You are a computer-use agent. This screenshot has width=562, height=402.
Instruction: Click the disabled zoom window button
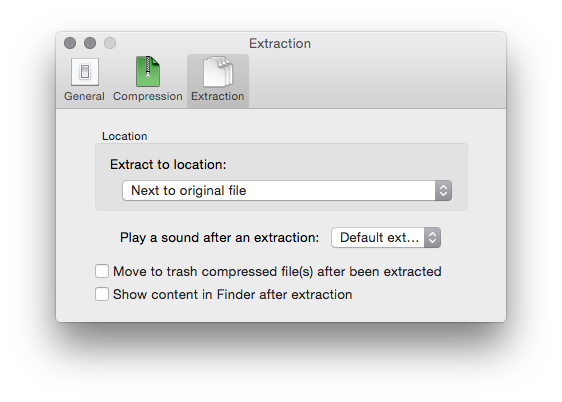(x=110, y=43)
